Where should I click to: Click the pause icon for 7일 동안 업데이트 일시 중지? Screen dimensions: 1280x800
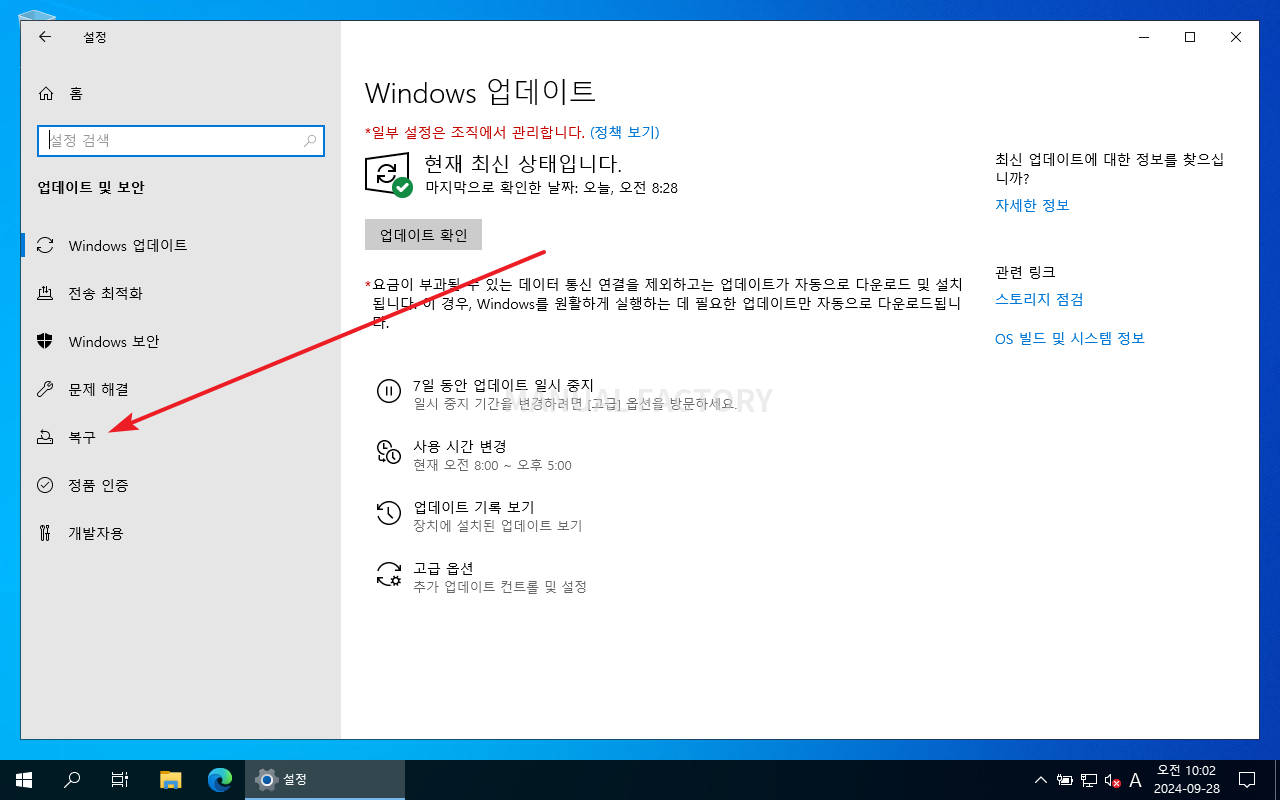(x=388, y=391)
